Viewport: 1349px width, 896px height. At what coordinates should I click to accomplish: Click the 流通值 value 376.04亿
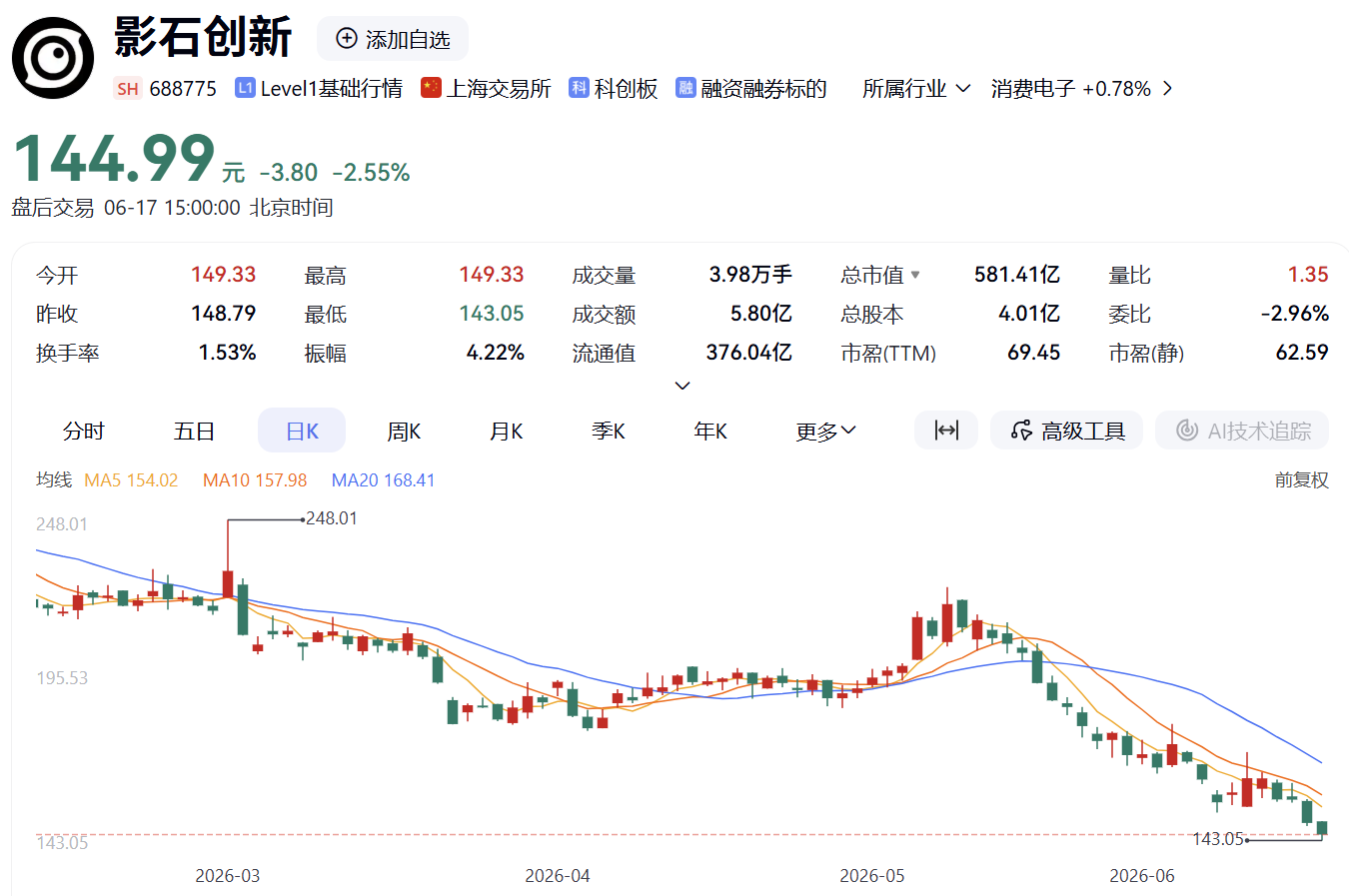click(x=749, y=353)
